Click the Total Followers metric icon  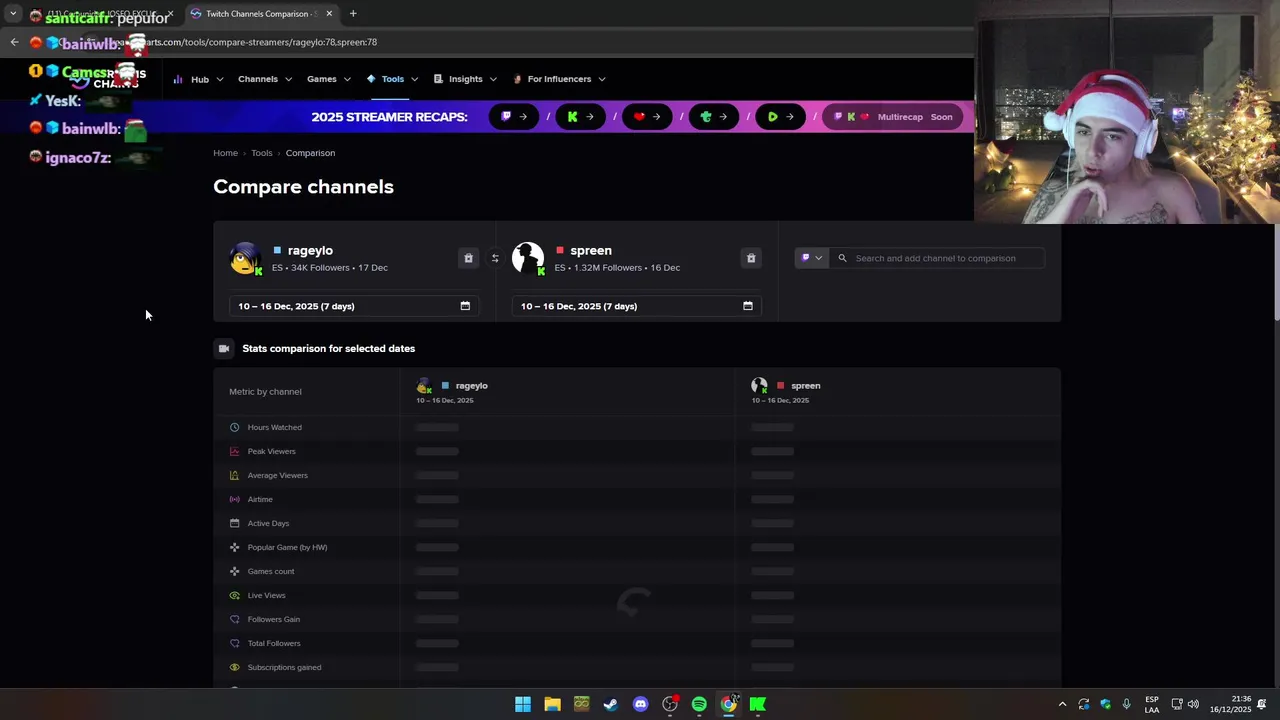click(235, 643)
